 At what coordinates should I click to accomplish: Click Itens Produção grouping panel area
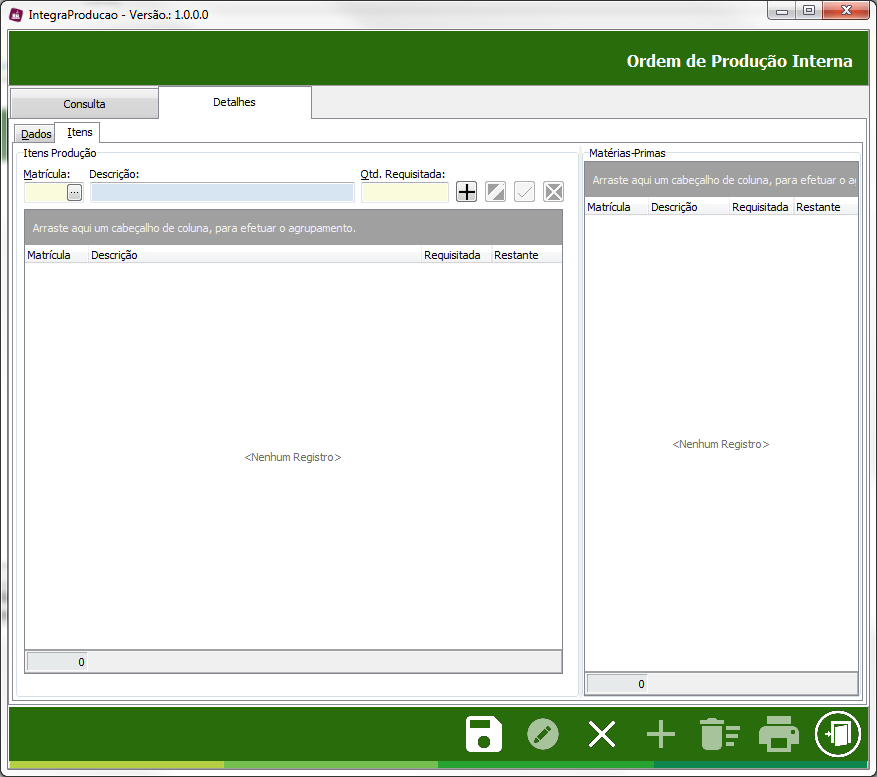(x=293, y=228)
